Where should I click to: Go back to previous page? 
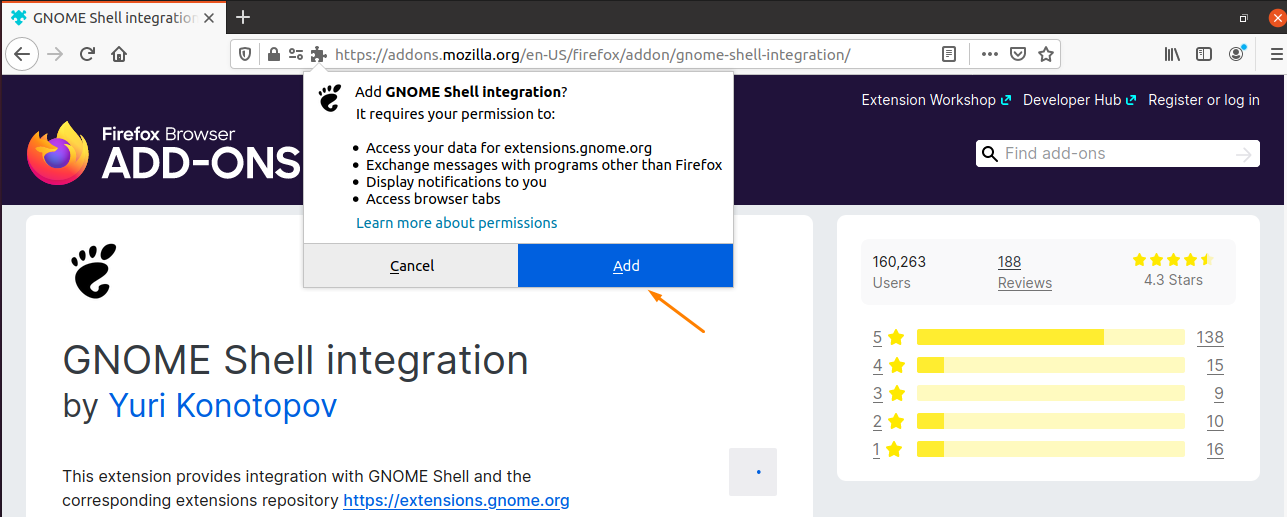pos(23,54)
